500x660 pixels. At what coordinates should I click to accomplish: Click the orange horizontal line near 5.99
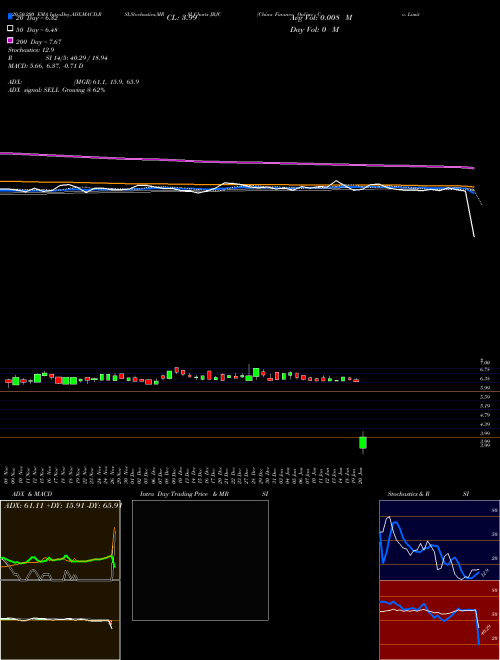(x=250, y=391)
